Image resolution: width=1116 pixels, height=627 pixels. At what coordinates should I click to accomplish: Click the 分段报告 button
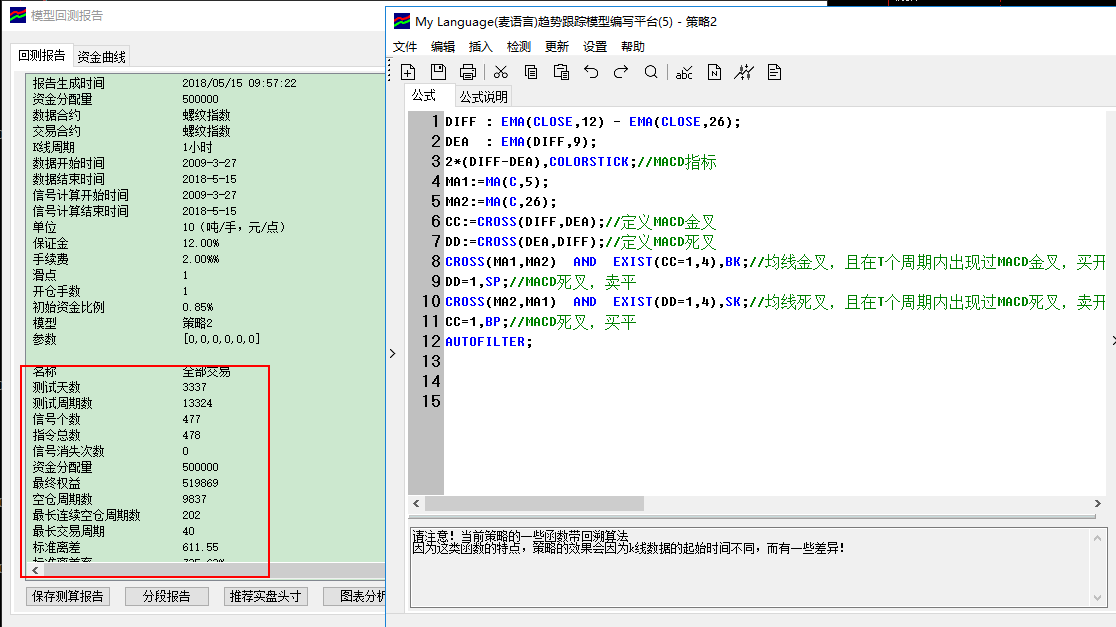[x=166, y=597]
